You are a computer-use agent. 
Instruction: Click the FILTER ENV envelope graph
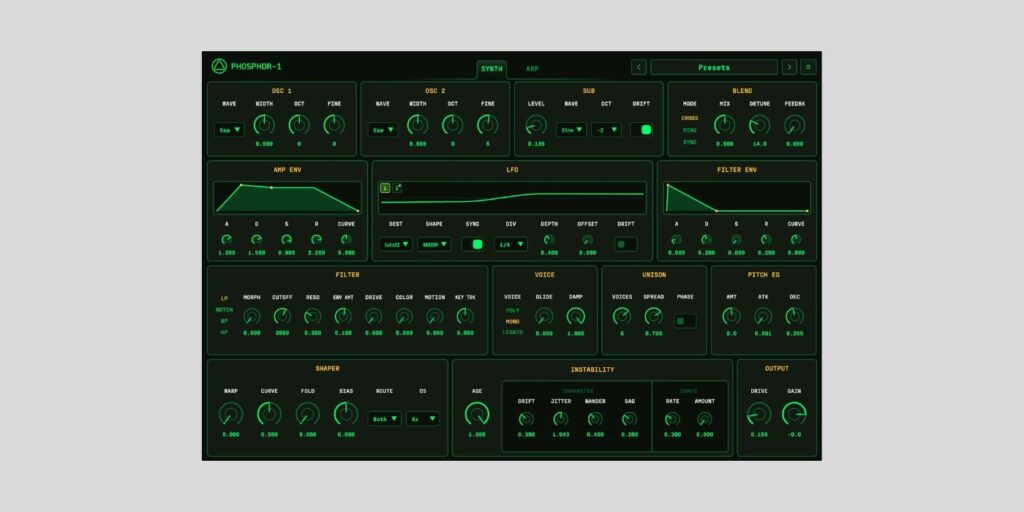(x=737, y=198)
